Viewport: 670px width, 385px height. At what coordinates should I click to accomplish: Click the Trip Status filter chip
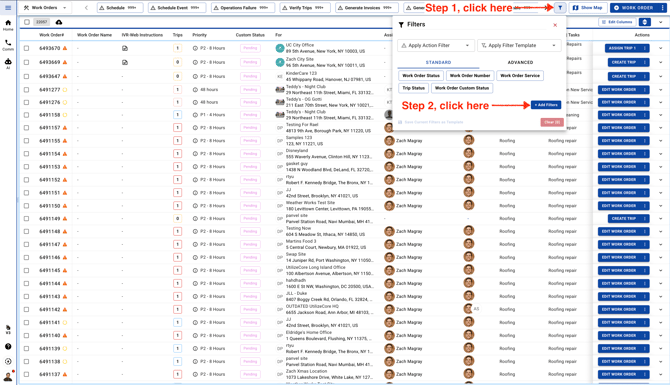(414, 88)
